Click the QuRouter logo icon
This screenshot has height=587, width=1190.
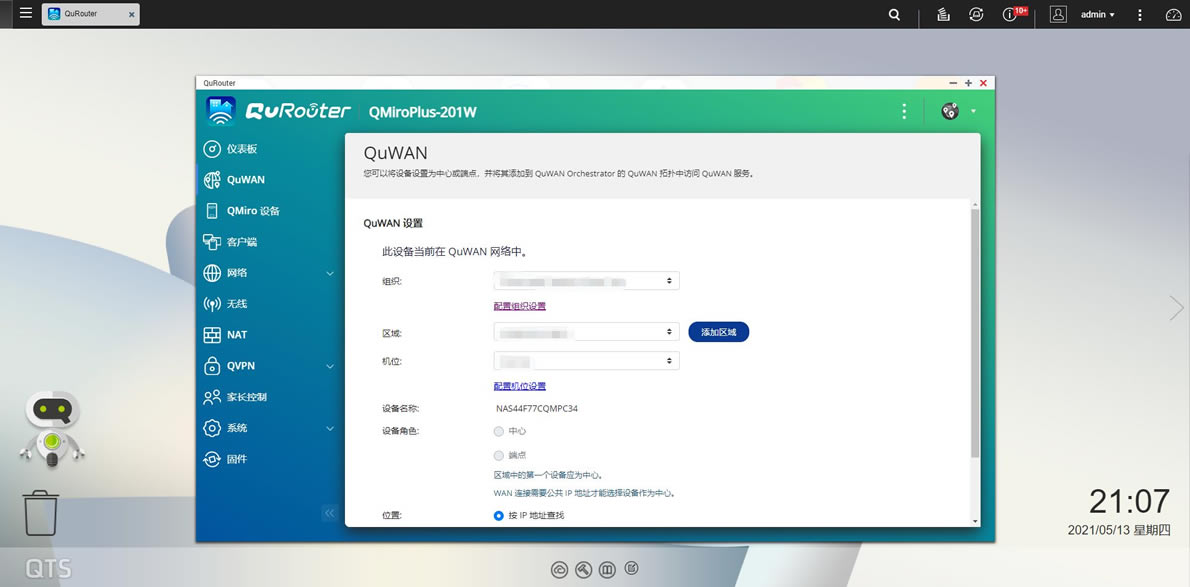click(x=221, y=111)
